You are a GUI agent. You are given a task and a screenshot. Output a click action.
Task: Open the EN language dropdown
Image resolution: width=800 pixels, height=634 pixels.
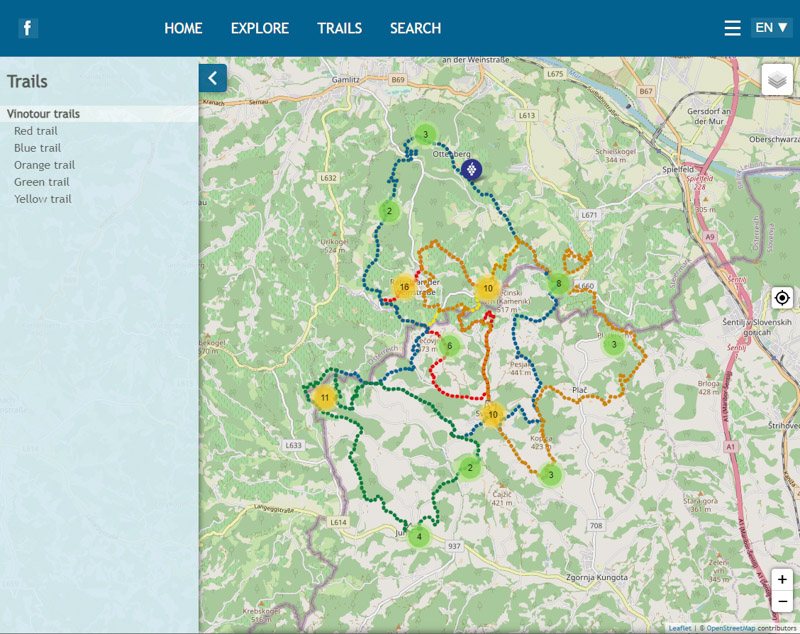click(772, 28)
